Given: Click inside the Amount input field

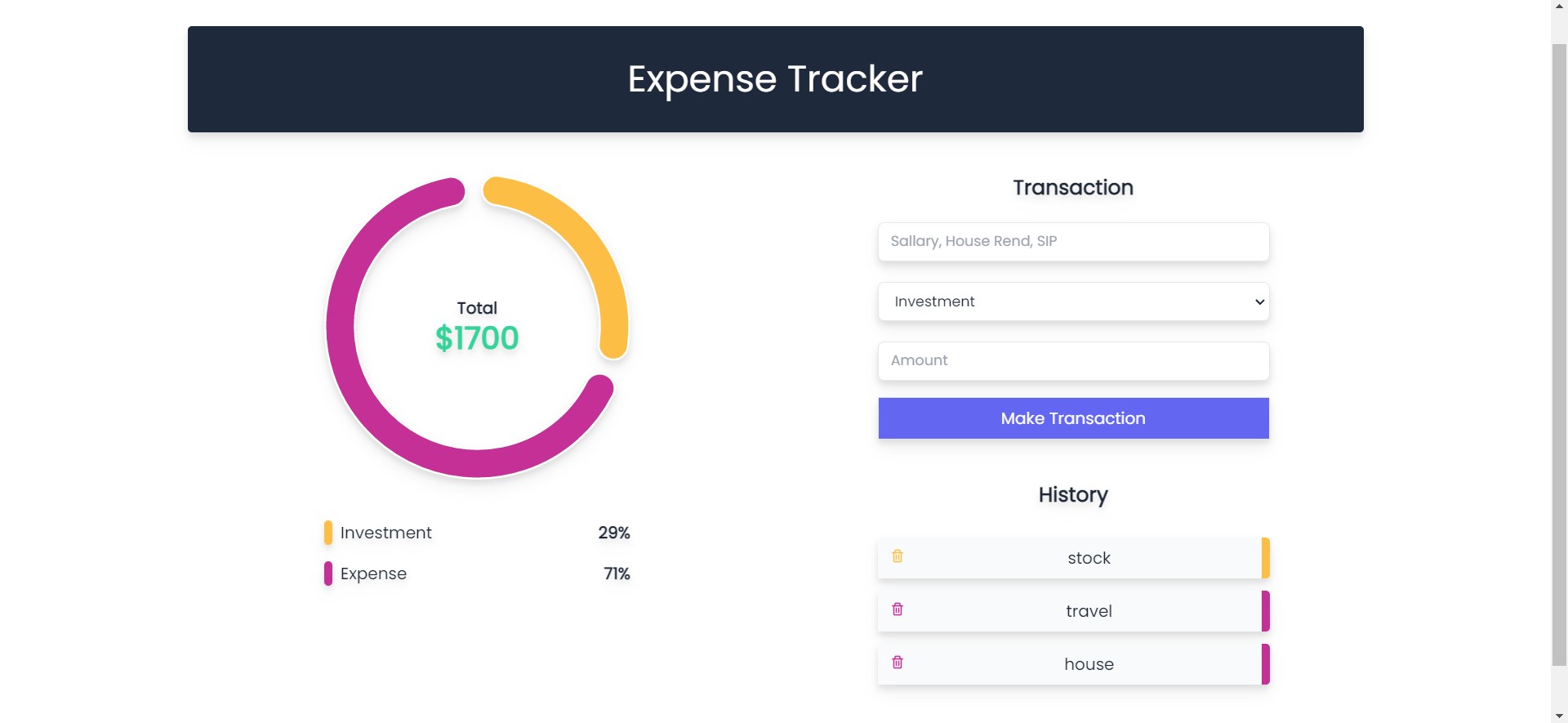Looking at the screenshot, I should [1072, 360].
